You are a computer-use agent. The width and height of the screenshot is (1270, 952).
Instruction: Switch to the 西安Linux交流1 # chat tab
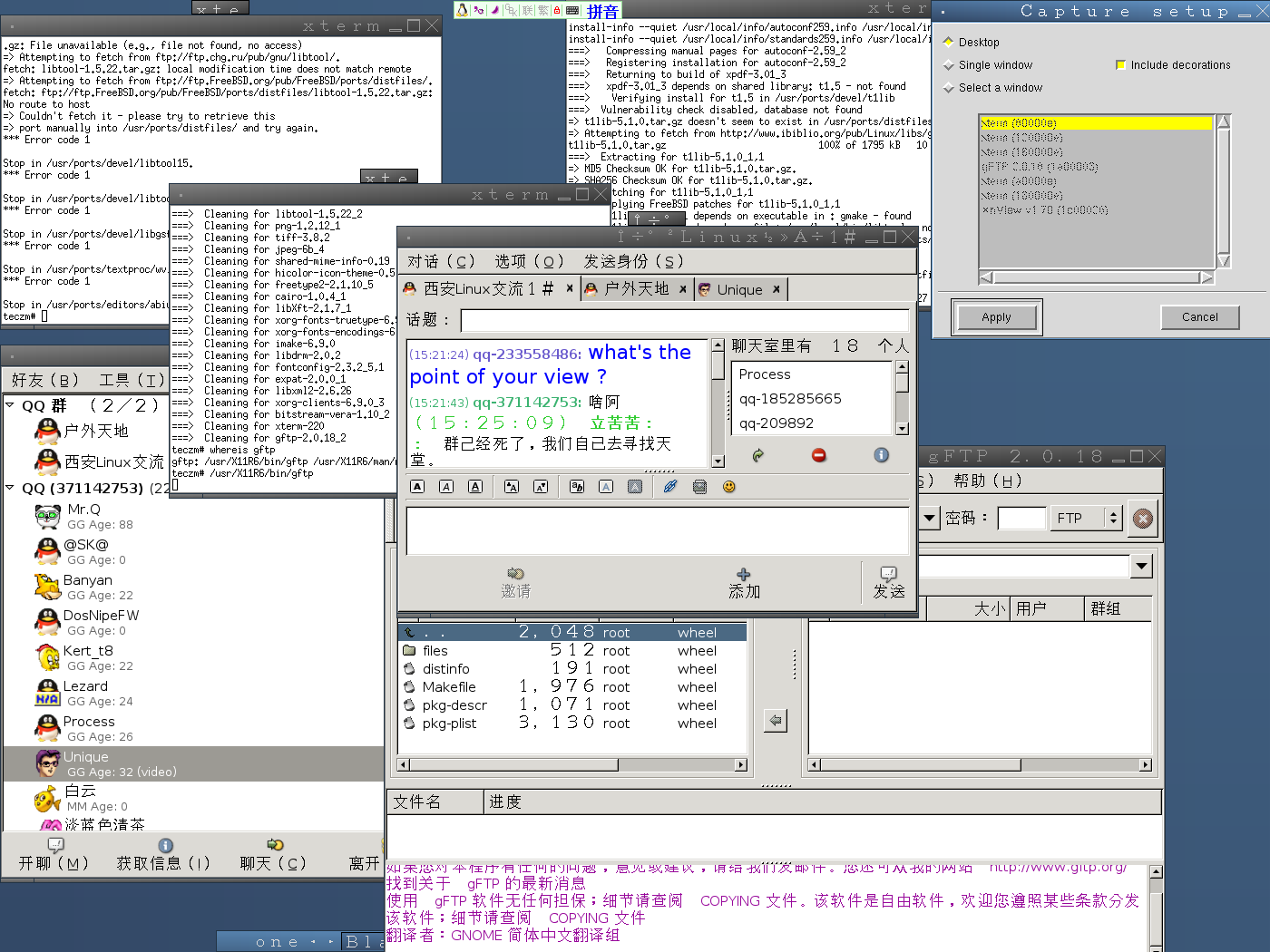pyautogui.click(x=488, y=289)
